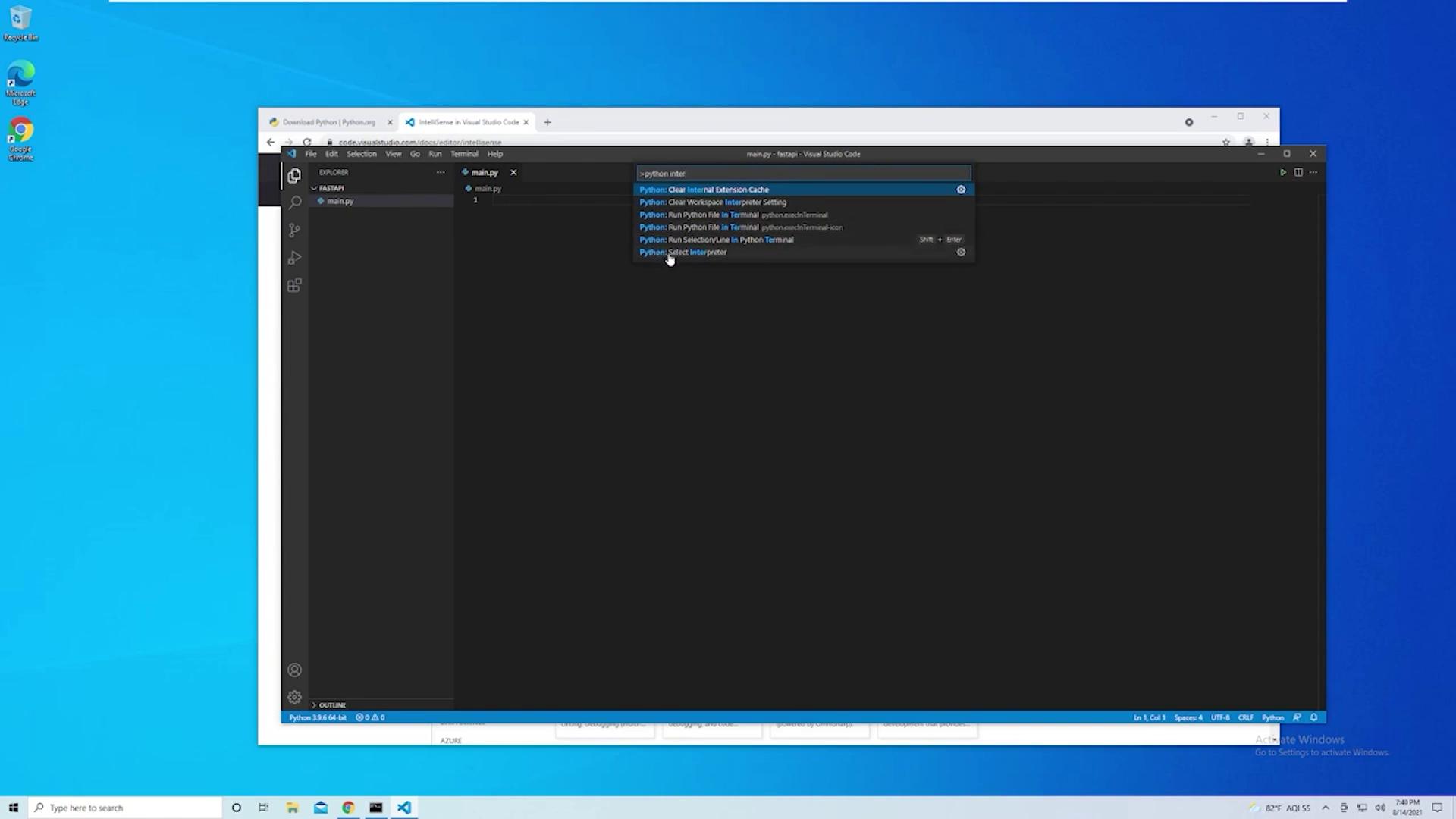
Task: Select Python: Select Interpreter command
Action: click(x=698, y=253)
